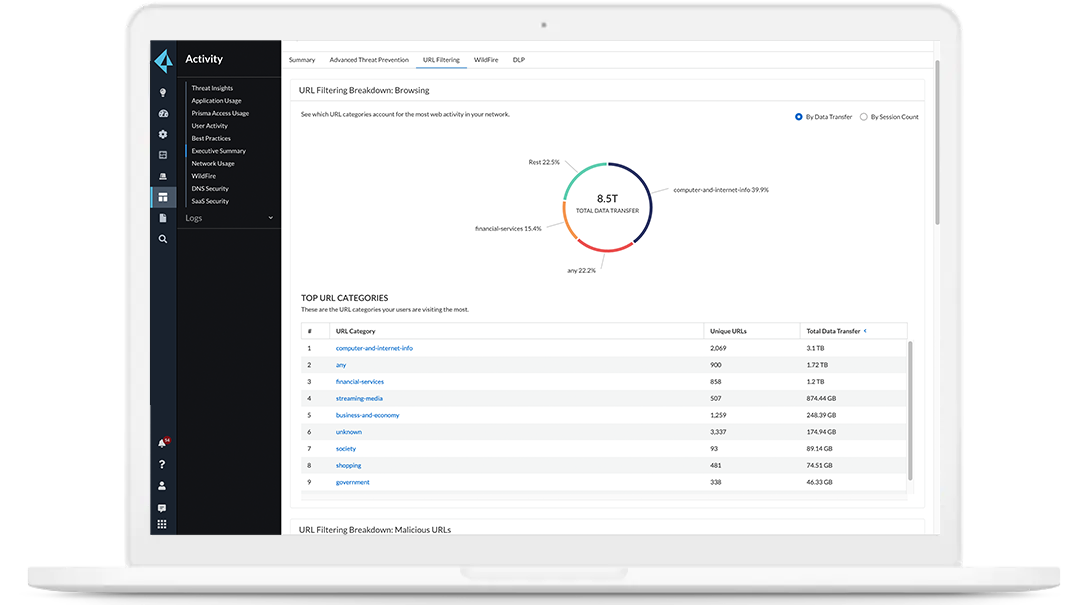Viewport: 1087px width, 605px height.
Task: Open the Help question mark icon
Action: [x=162, y=464]
